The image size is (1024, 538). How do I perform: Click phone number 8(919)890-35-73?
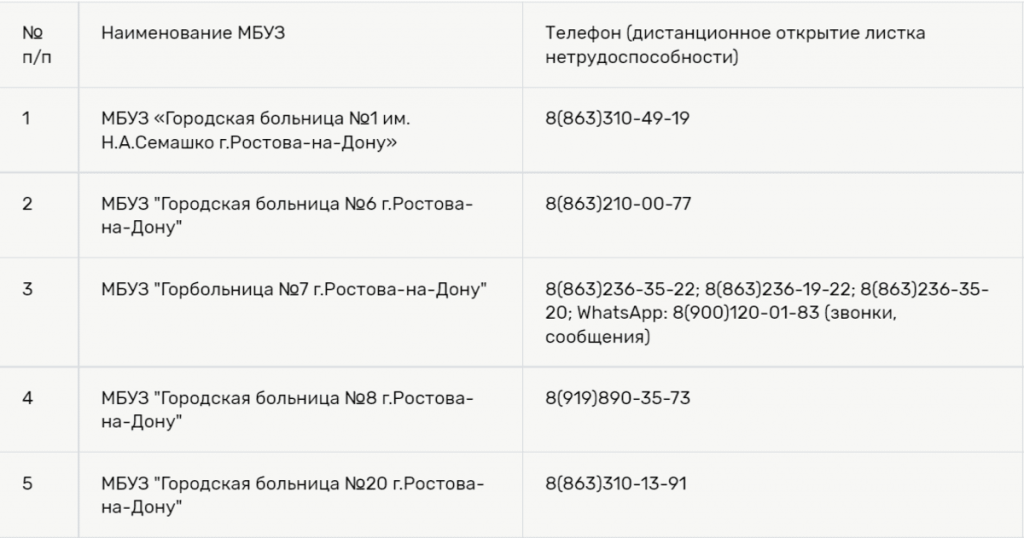(x=617, y=398)
